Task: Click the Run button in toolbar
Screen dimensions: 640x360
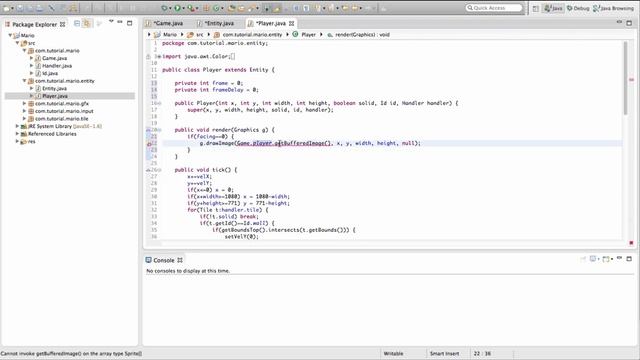Action: pyautogui.click(x=177, y=8)
